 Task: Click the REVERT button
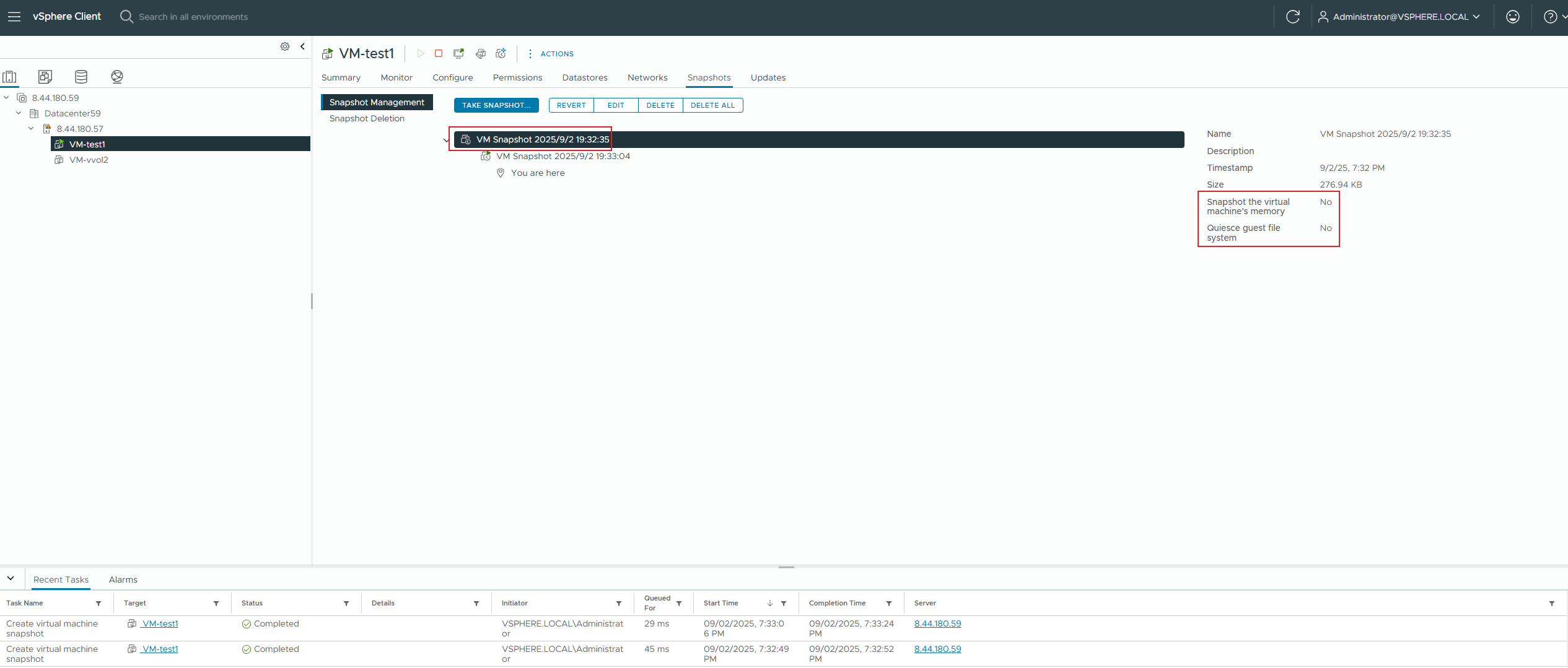(x=571, y=105)
